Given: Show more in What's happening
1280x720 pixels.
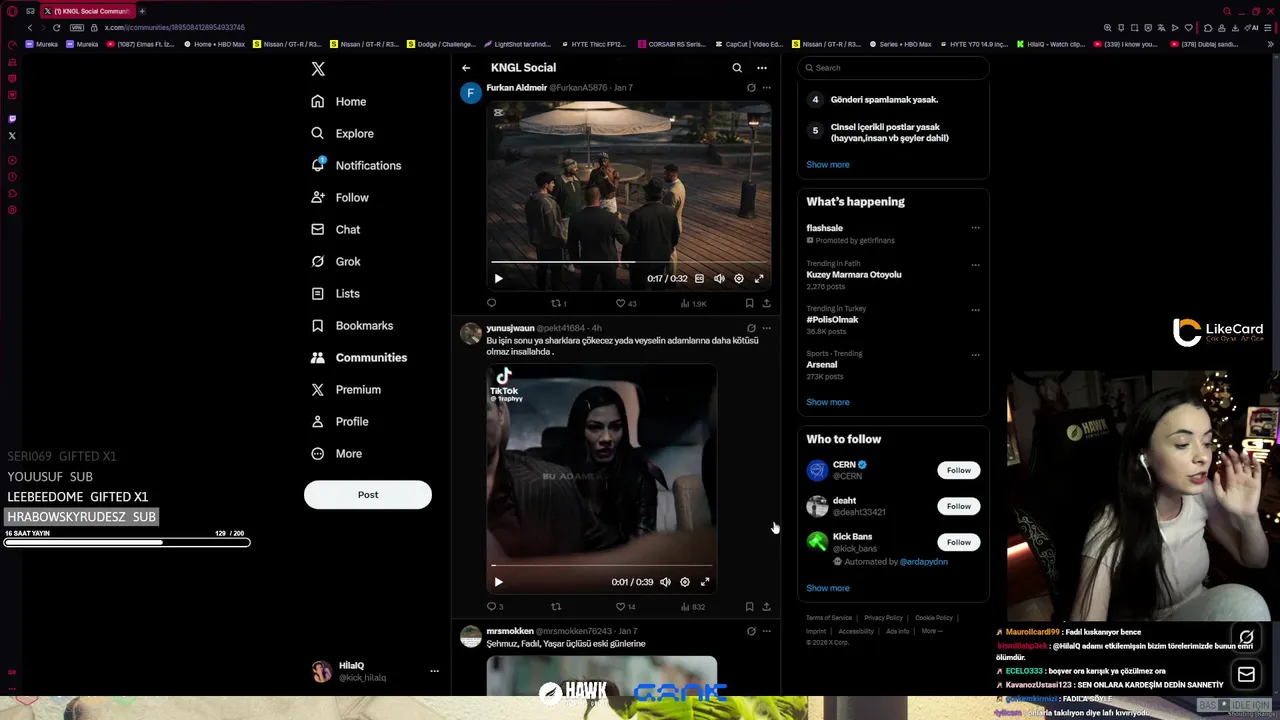Looking at the screenshot, I should tap(828, 402).
